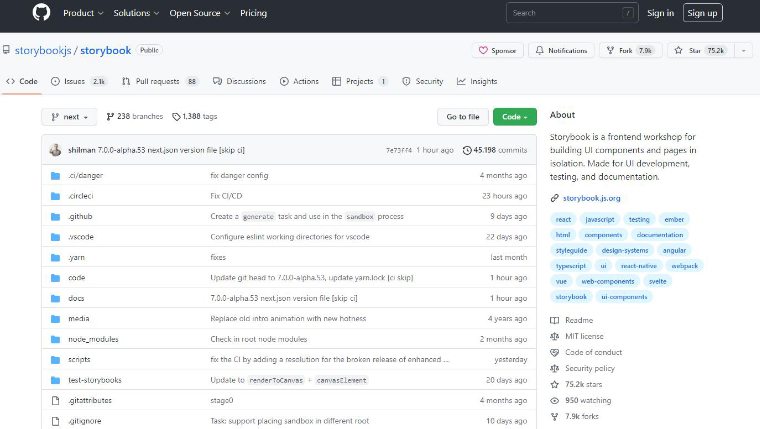Fork the repository with the Fork button
The image size is (760, 429).
631,50
